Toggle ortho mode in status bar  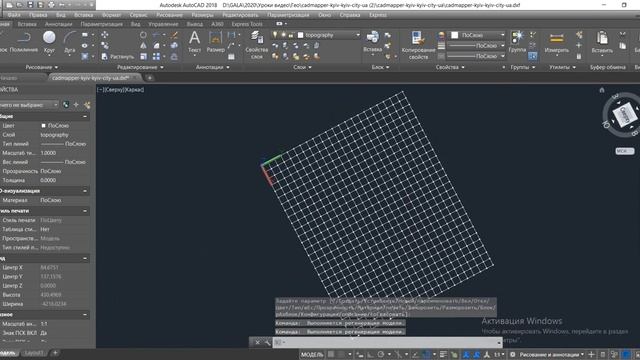371,354
